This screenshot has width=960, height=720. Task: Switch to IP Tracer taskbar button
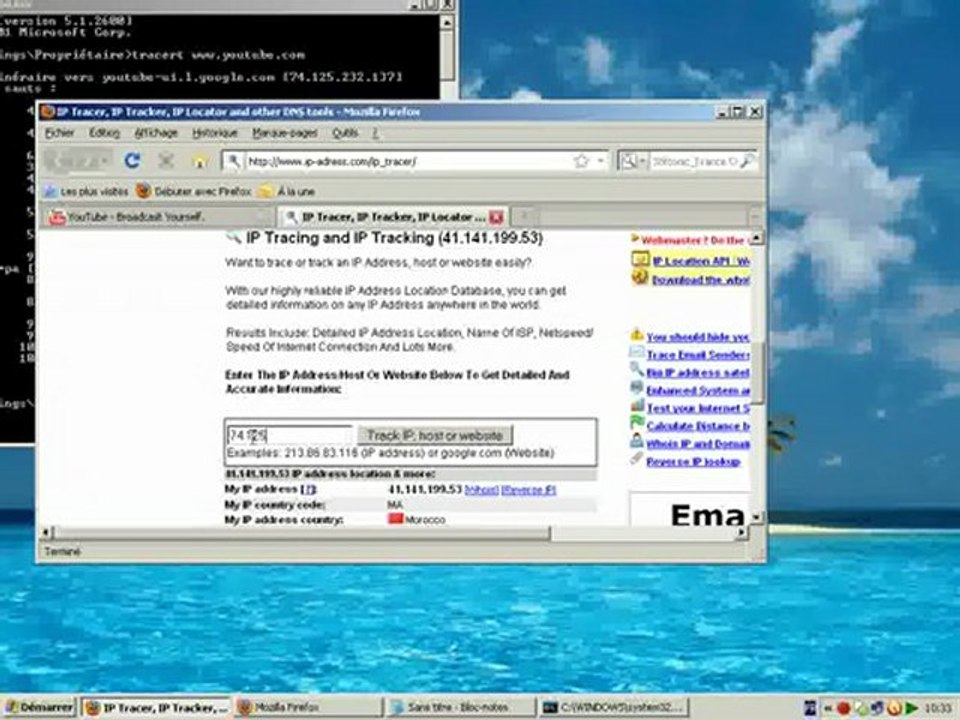pyautogui.click(x=155, y=707)
